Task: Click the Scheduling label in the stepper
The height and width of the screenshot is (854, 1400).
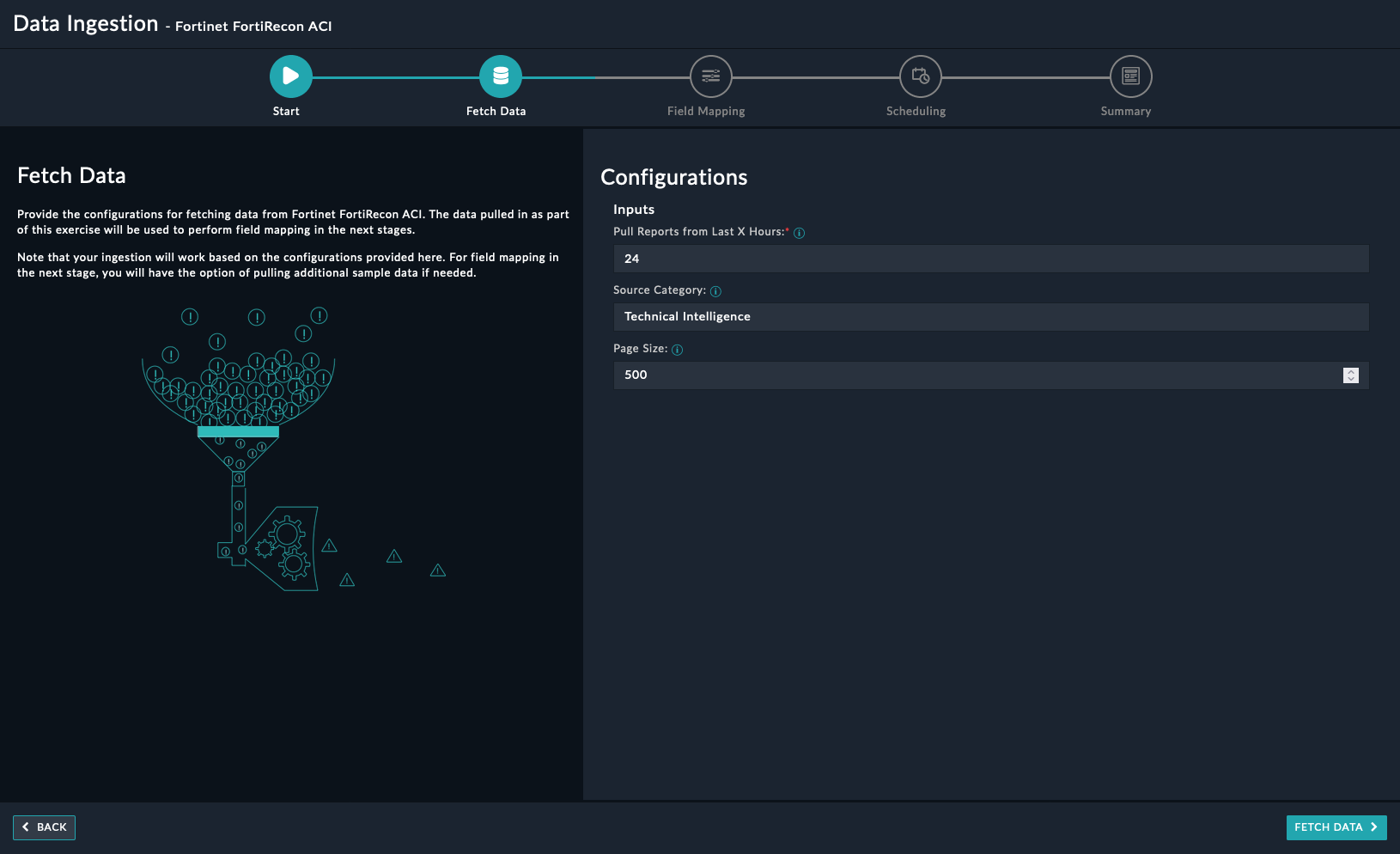Action: click(916, 112)
